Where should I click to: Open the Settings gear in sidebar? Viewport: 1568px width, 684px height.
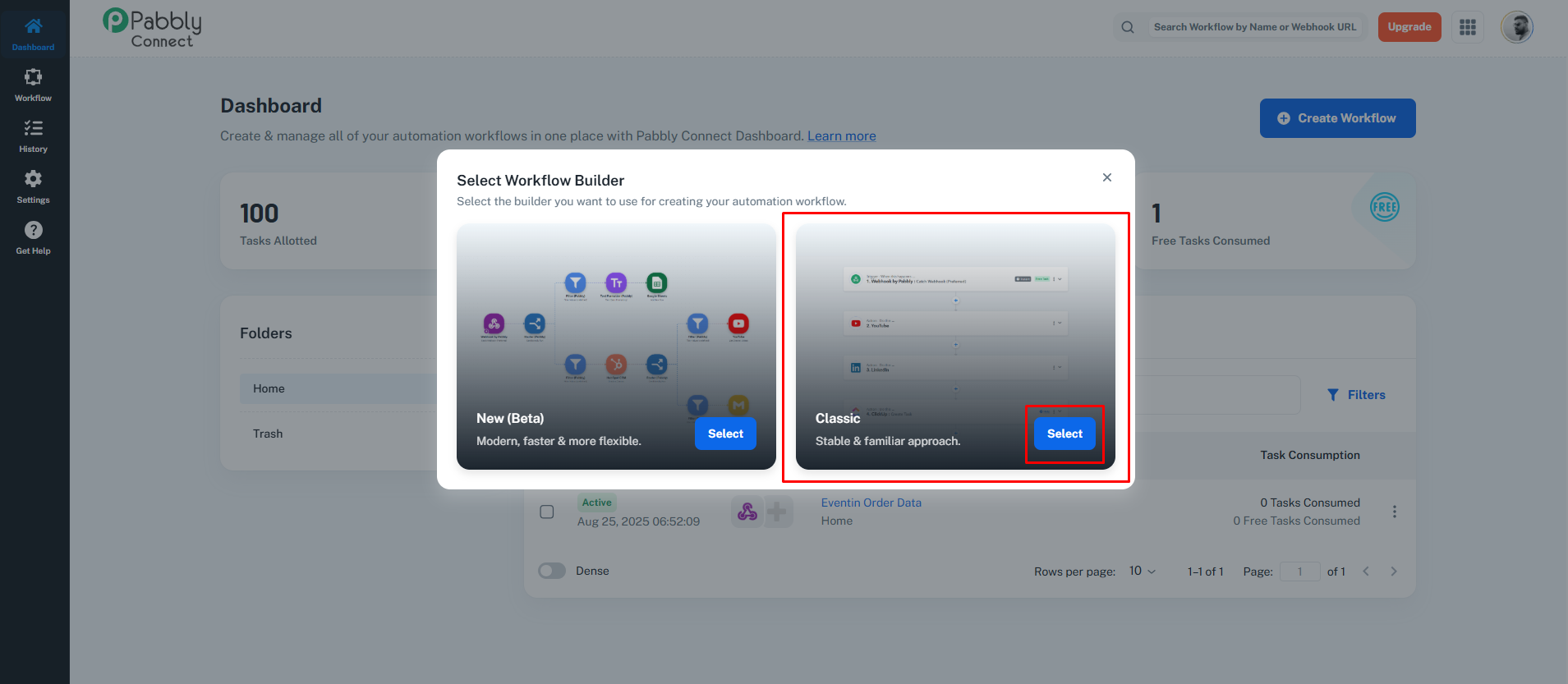coord(33,179)
